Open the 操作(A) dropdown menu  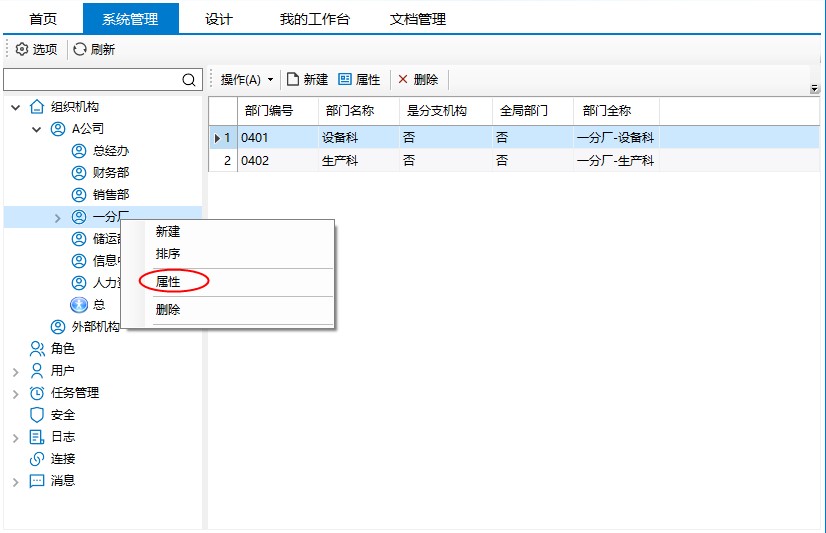247,80
